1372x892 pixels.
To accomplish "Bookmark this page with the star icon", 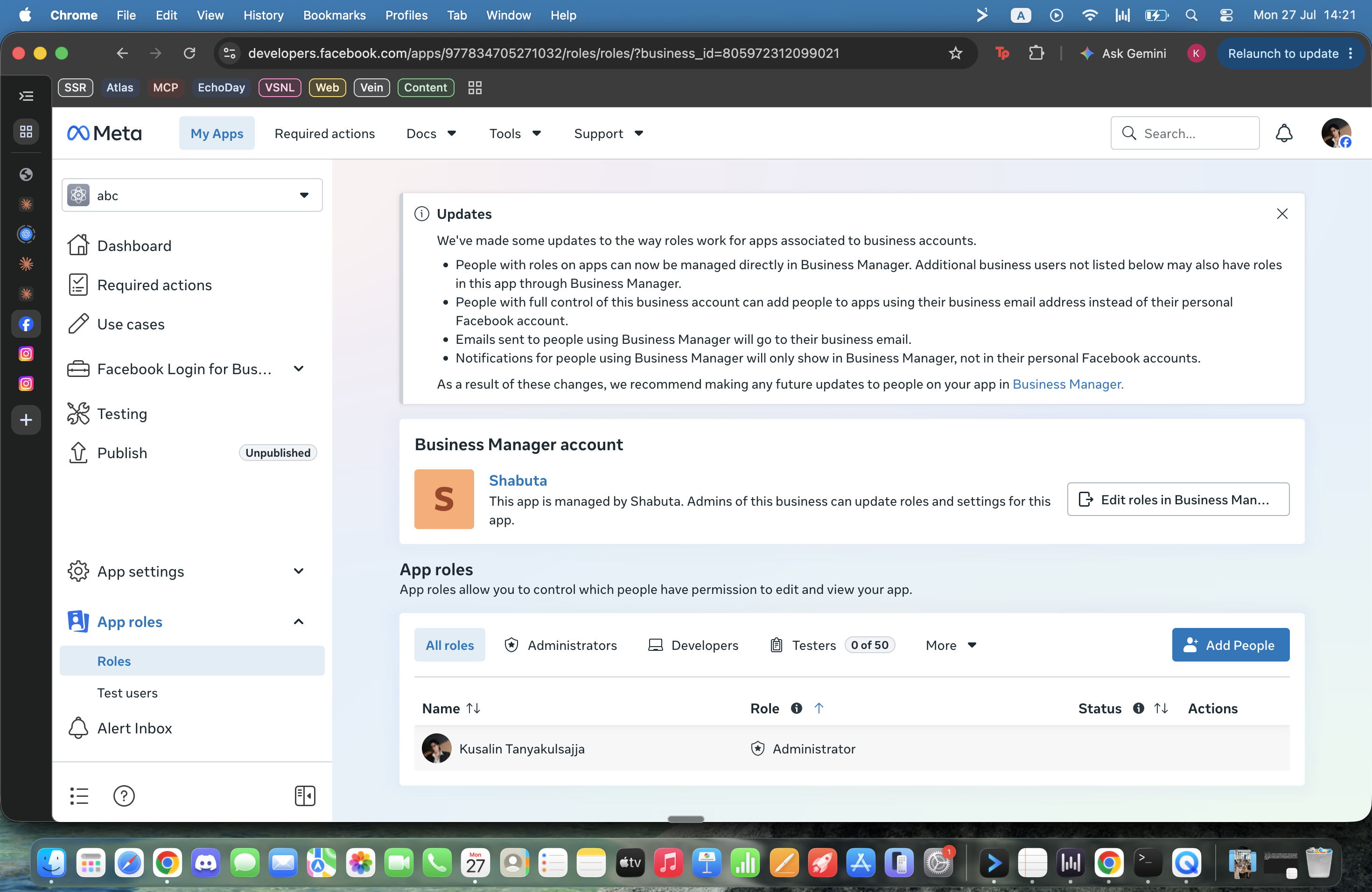I will click(955, 53).
